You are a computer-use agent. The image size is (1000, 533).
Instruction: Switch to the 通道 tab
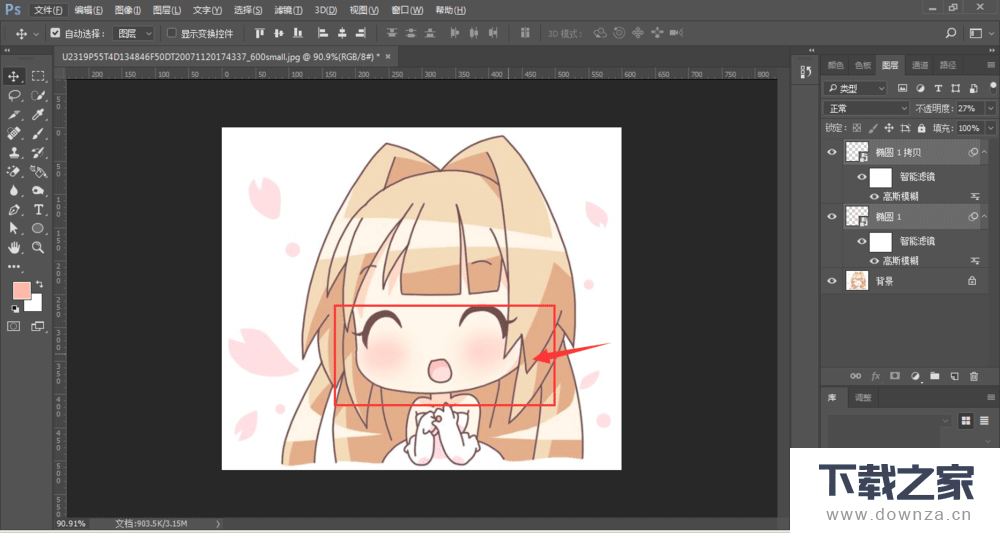(x=920, y=65)
